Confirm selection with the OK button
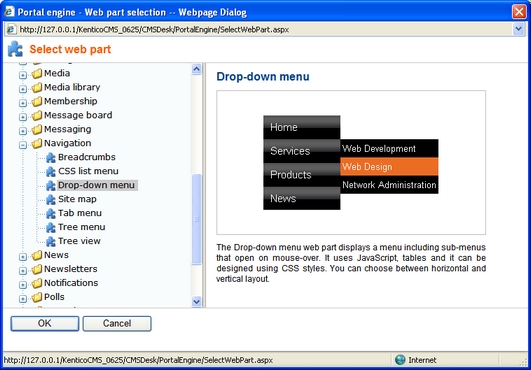531x370 pixels. point(45,323)
